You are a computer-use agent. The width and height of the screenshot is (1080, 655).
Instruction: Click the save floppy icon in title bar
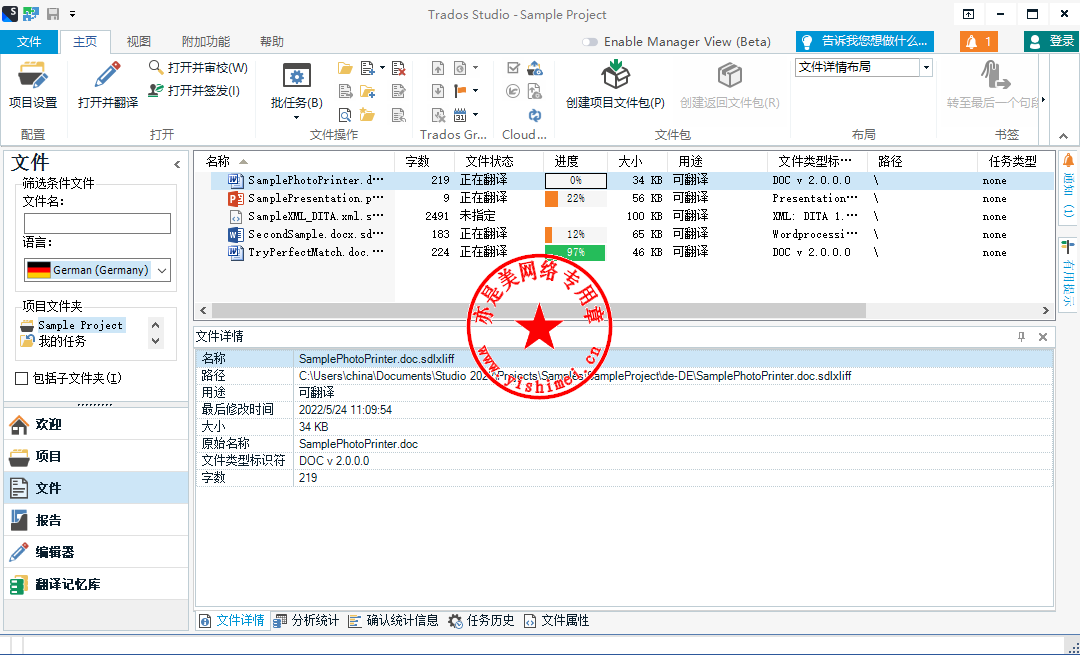pyautogui.click(x=53, y=14)
